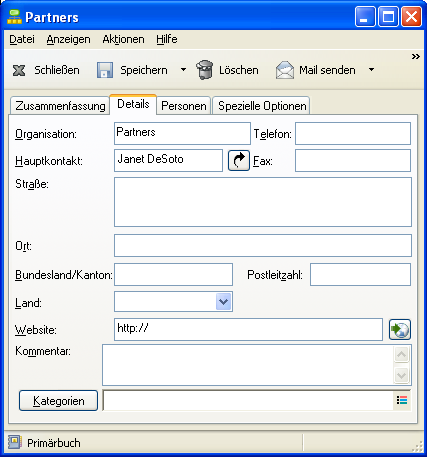
Task: Open the Hilfe menu
Action: click(167, 39)
